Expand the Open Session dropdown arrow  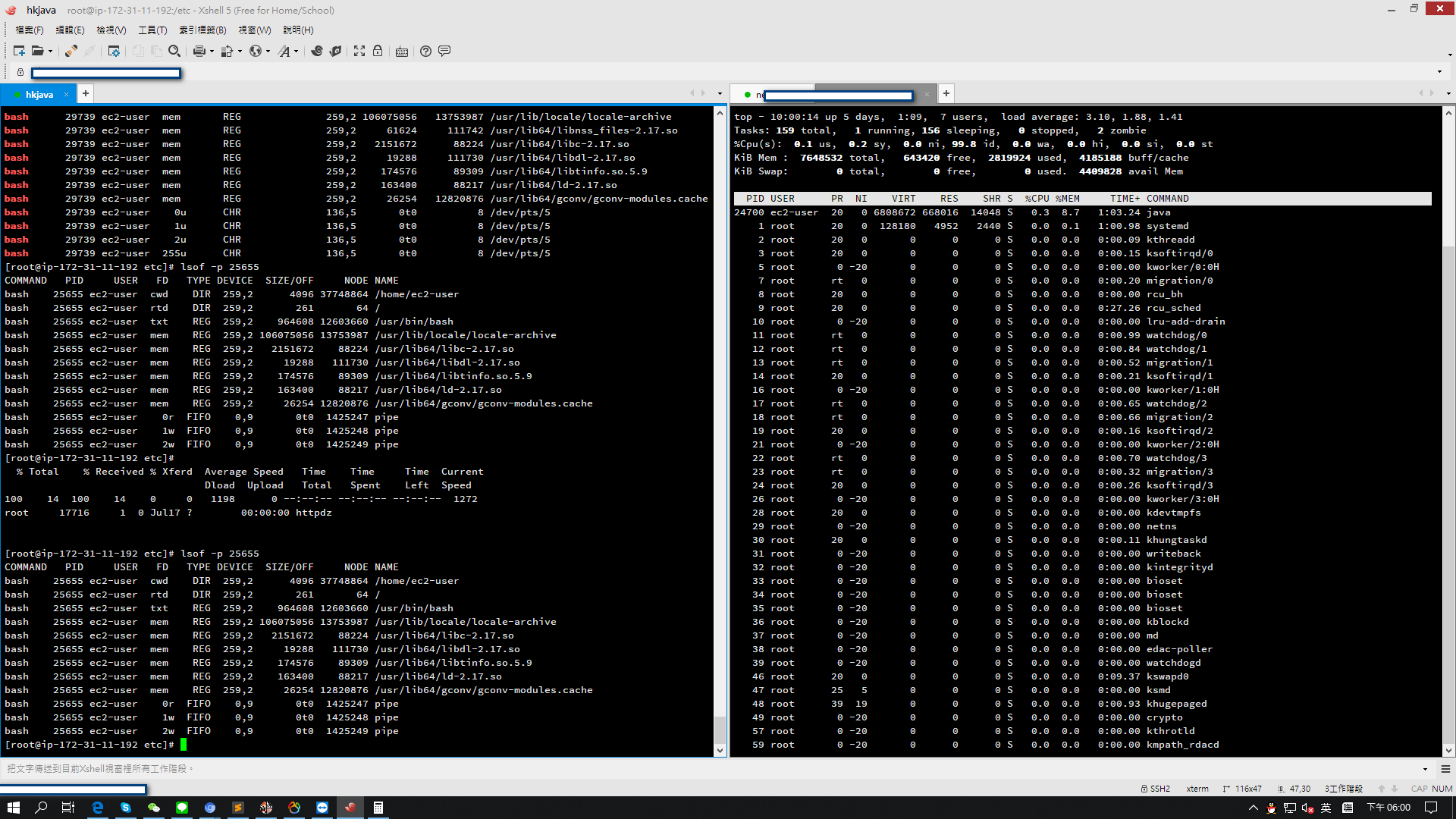pyautogui.click(x=51, y=51)
